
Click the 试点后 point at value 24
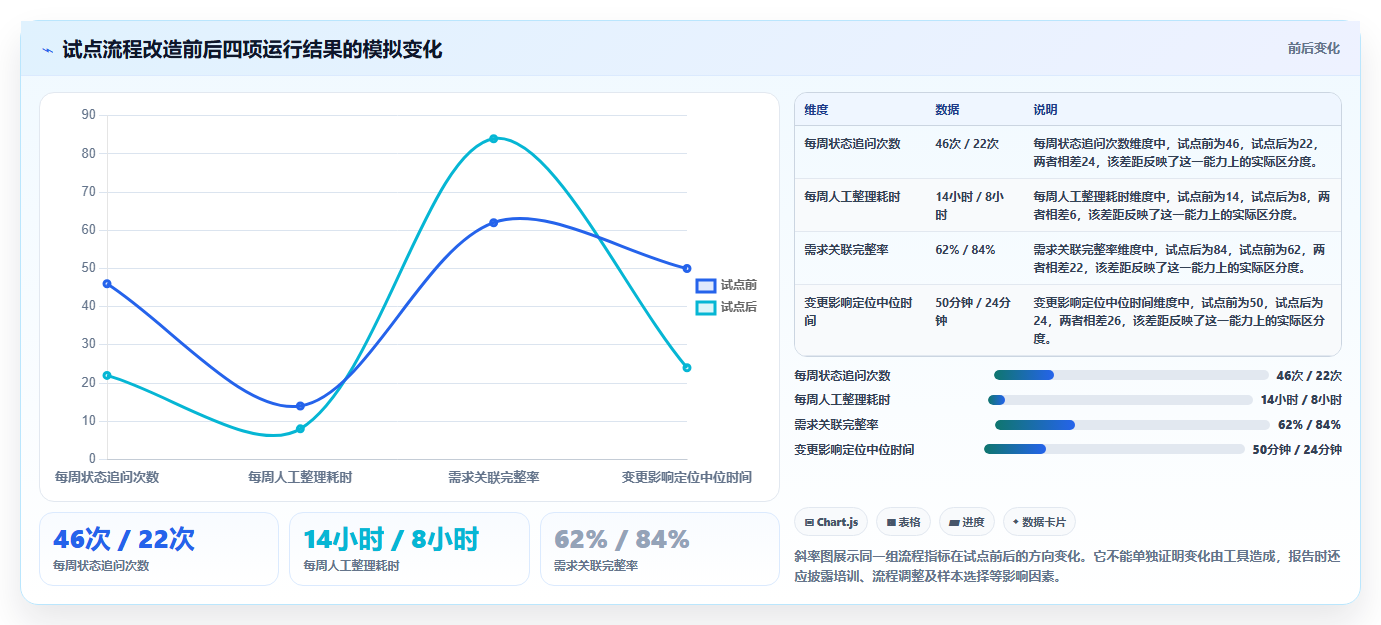click(x=687, y=368)
